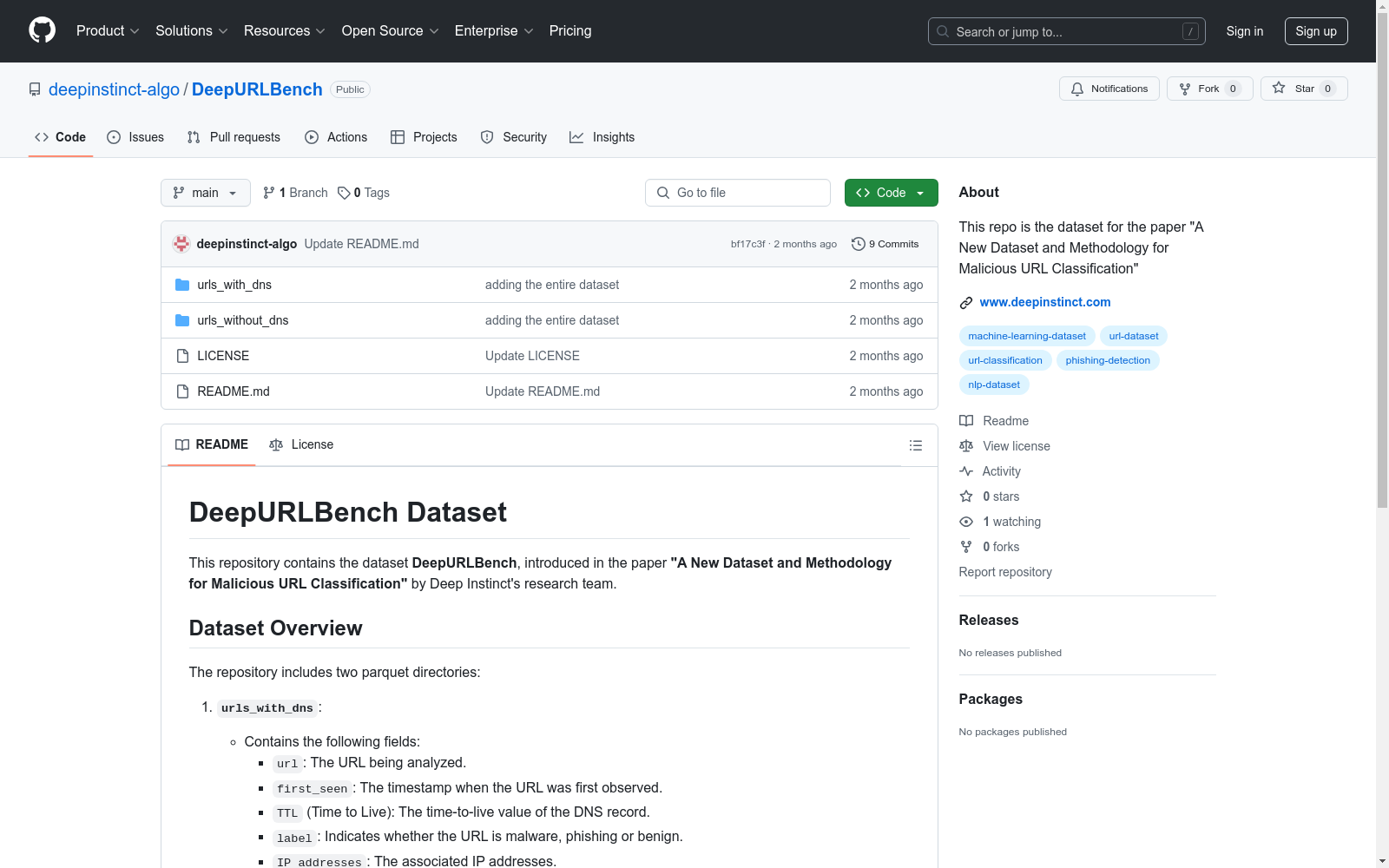Open the Packages heading link
Viewport: 1389px width, 868px height.
point(991,699)
